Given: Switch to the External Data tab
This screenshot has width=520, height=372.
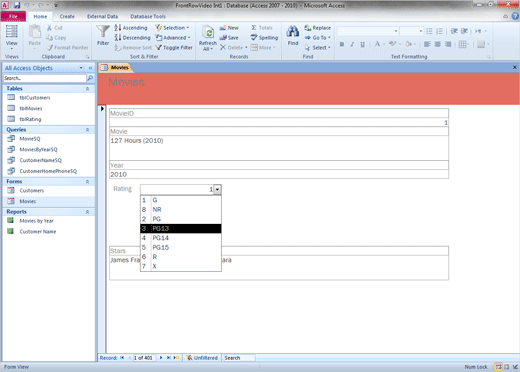Looking at the screenshot, I should pyautogui.click(x=102, y=16).
